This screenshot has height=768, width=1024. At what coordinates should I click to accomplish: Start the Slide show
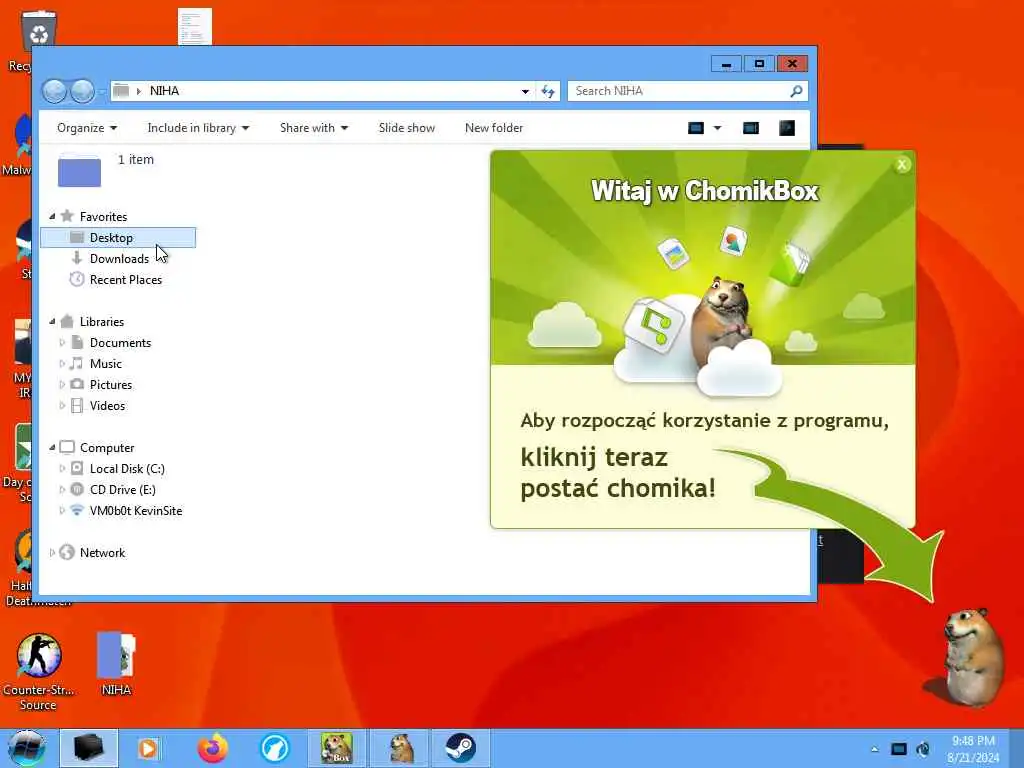(407, 128)
